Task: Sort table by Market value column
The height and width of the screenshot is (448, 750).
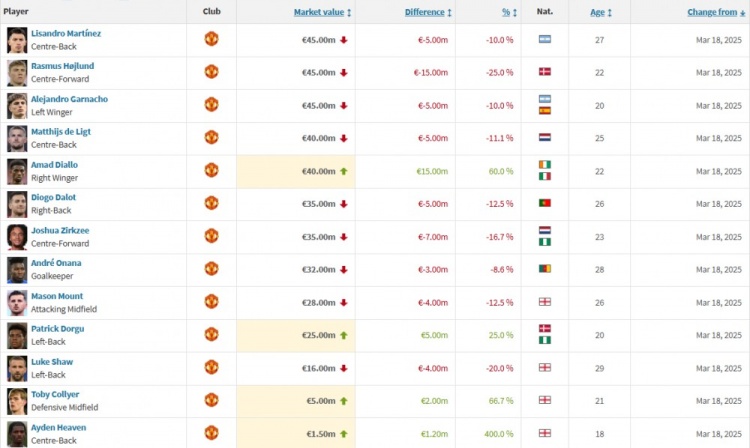Action: pyautogui.click(x=319, y=12)
